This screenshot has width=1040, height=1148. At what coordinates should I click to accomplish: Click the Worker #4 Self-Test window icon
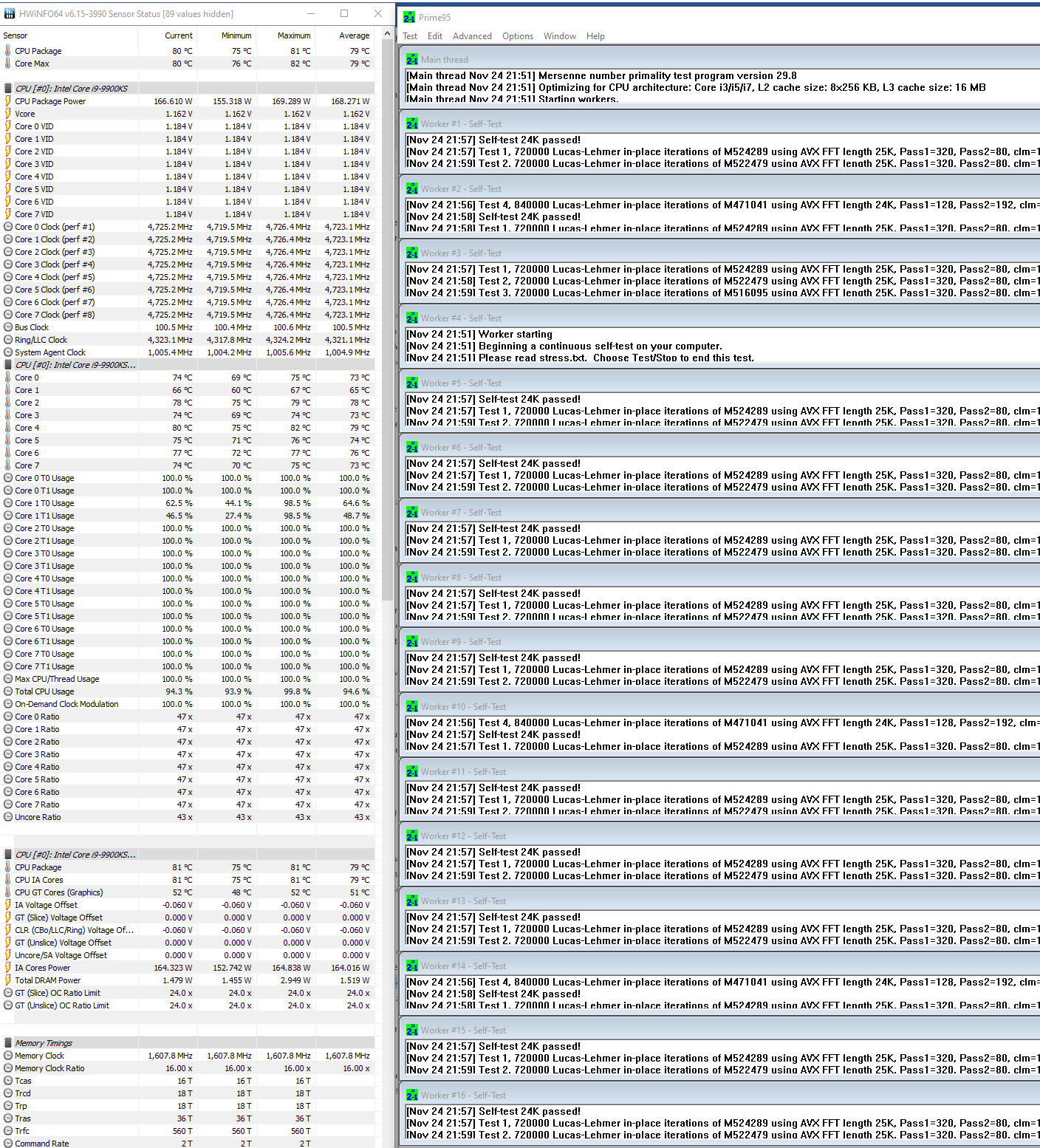coord(412,318)
